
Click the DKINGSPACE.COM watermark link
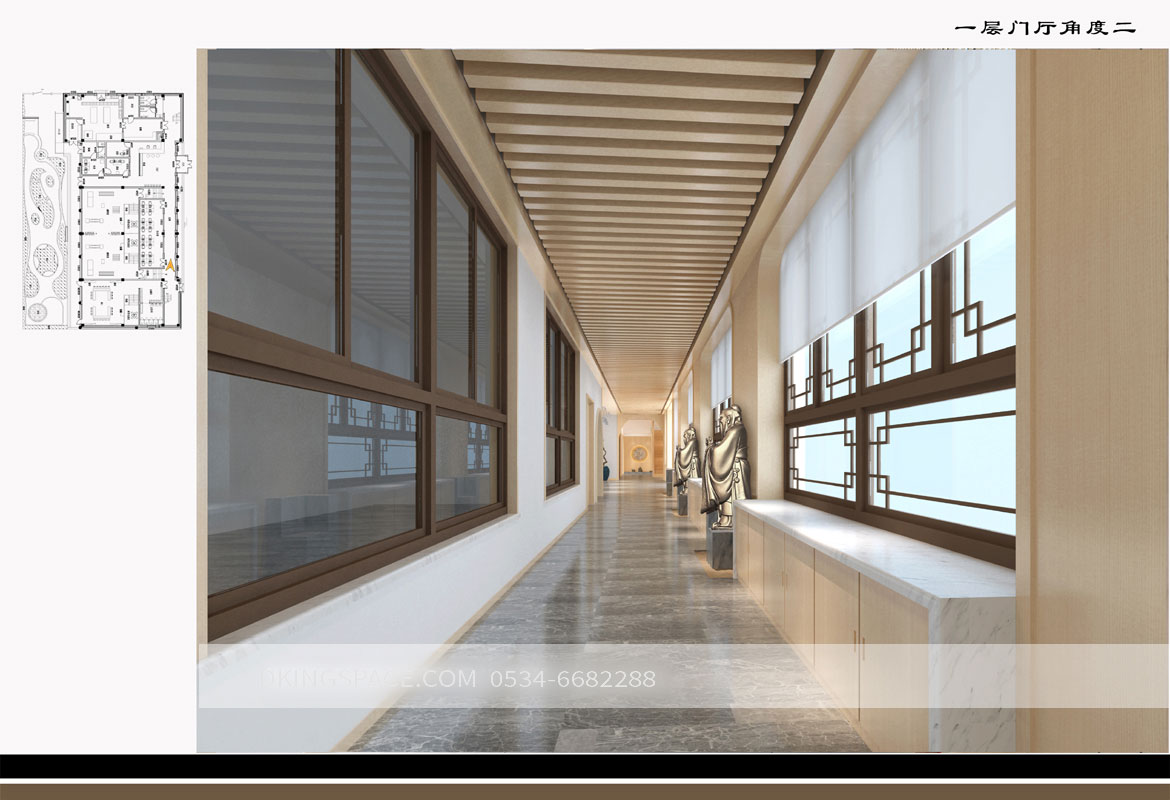coord(368,679)
